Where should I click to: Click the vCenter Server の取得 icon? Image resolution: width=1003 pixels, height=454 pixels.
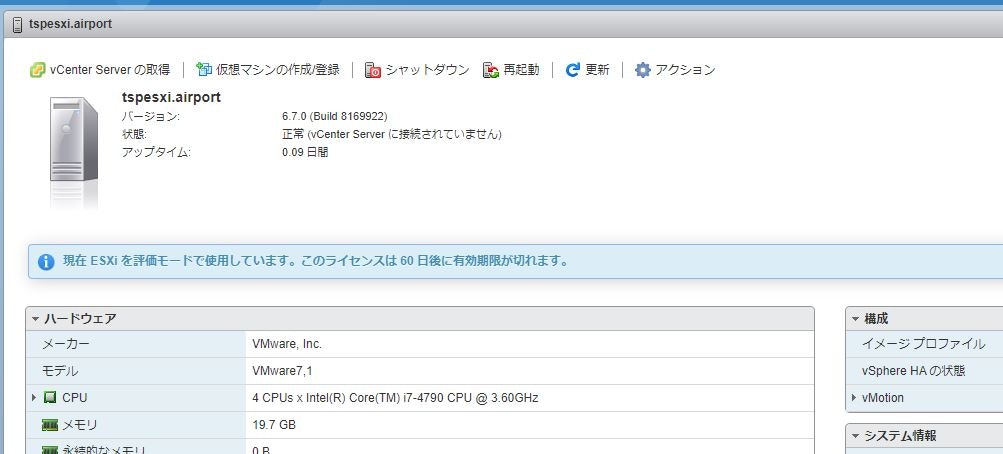(x=37, y=70)
